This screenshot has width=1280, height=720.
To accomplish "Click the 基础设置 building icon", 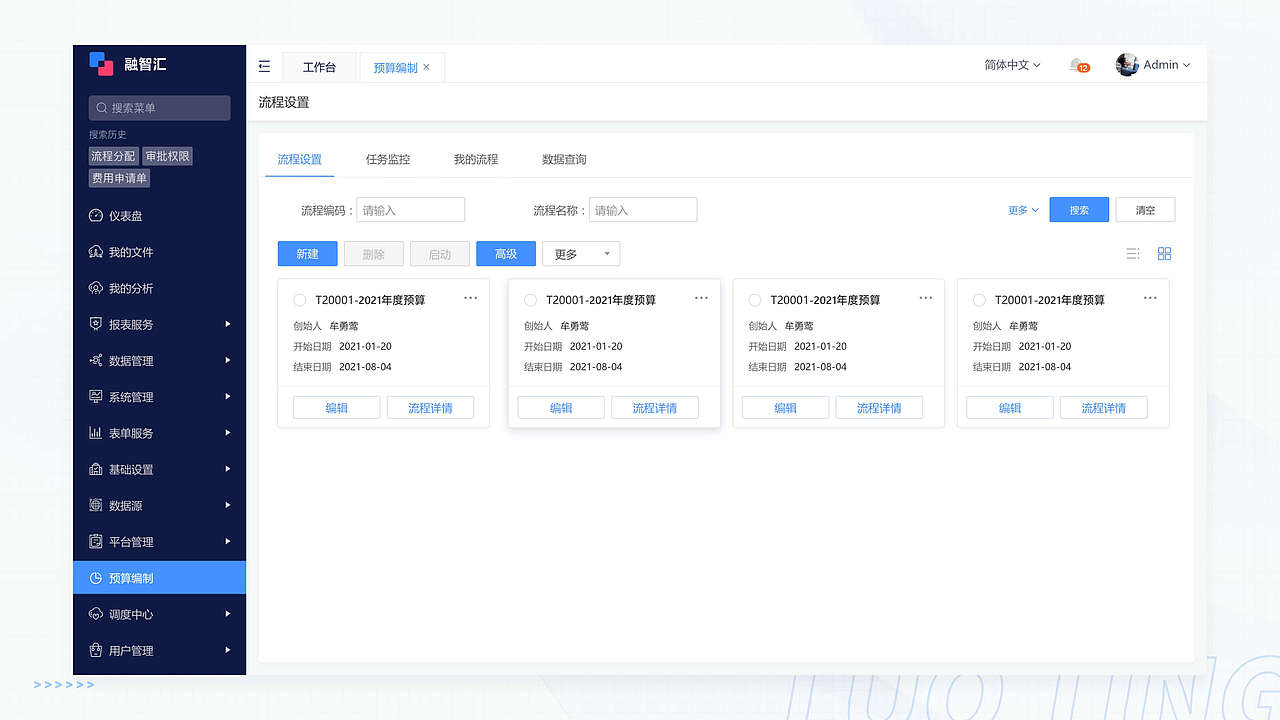I will [96, 469].
